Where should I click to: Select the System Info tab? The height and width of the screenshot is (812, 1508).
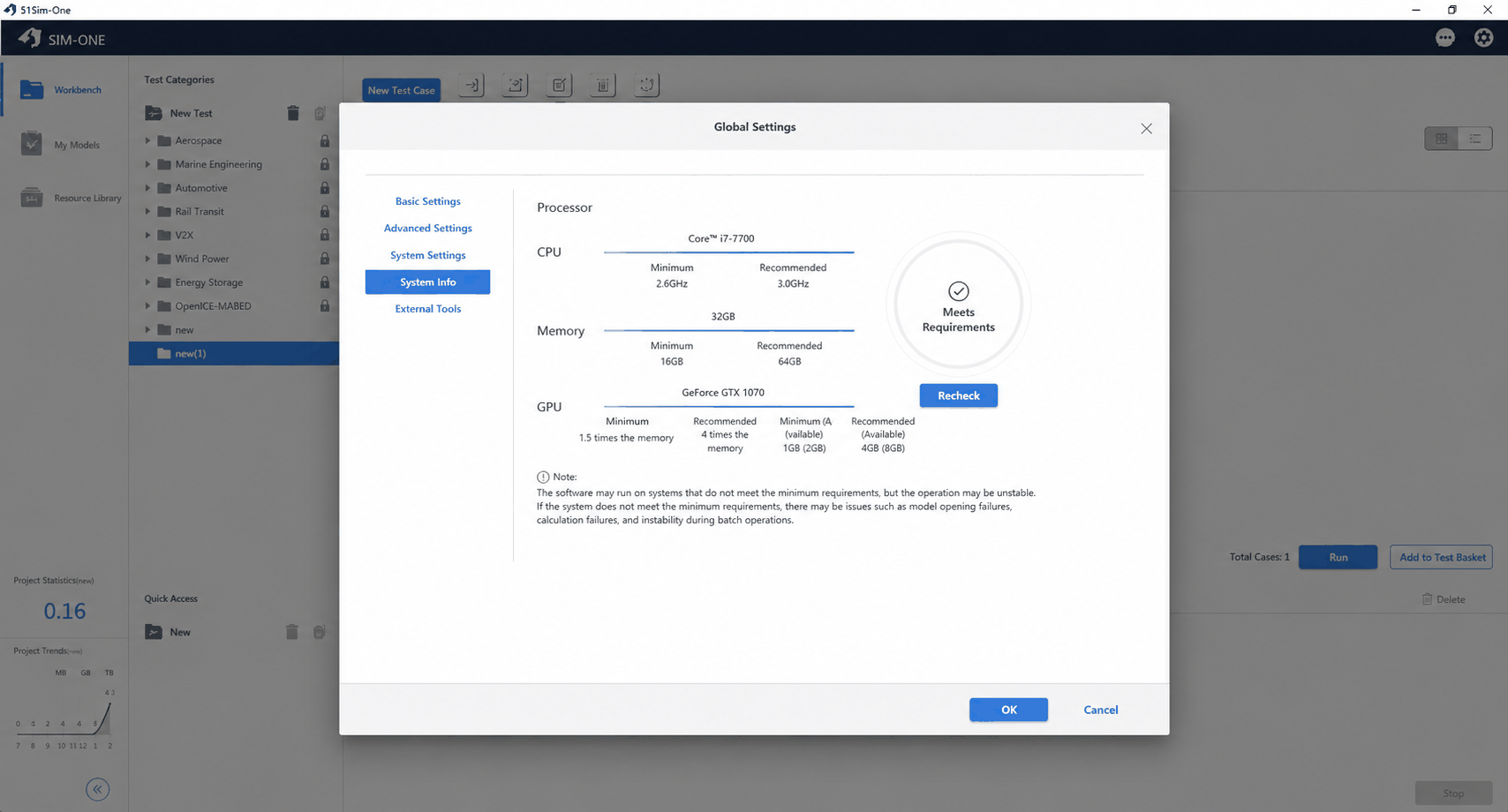point(428,282)
